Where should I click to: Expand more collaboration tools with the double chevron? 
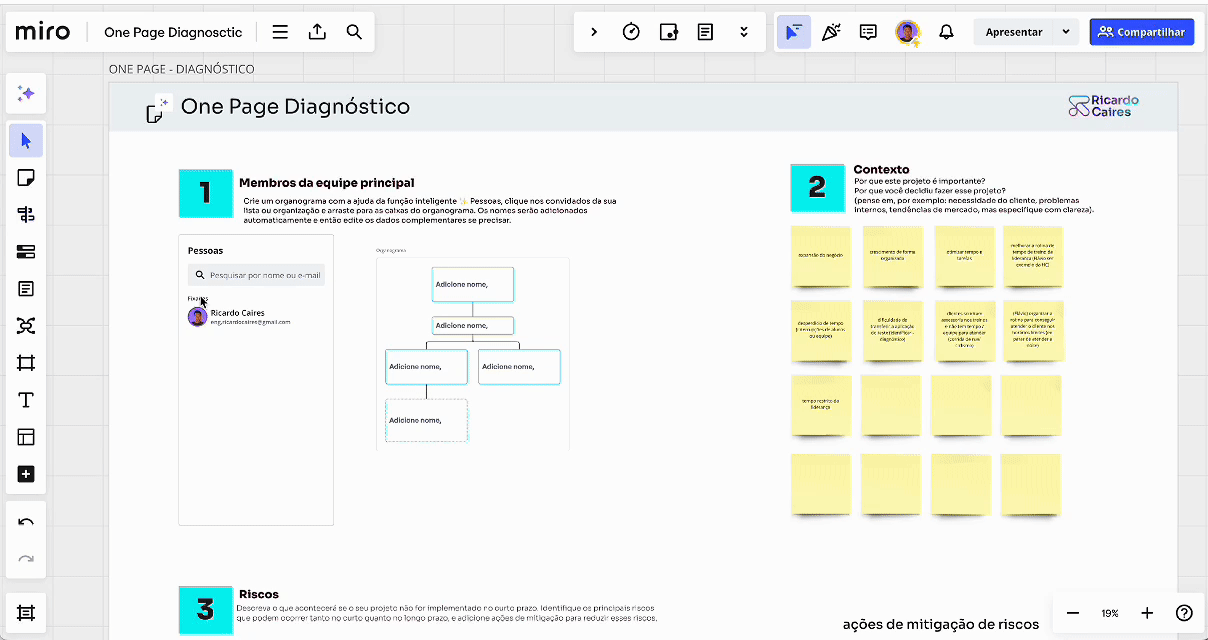coord(744,32)
